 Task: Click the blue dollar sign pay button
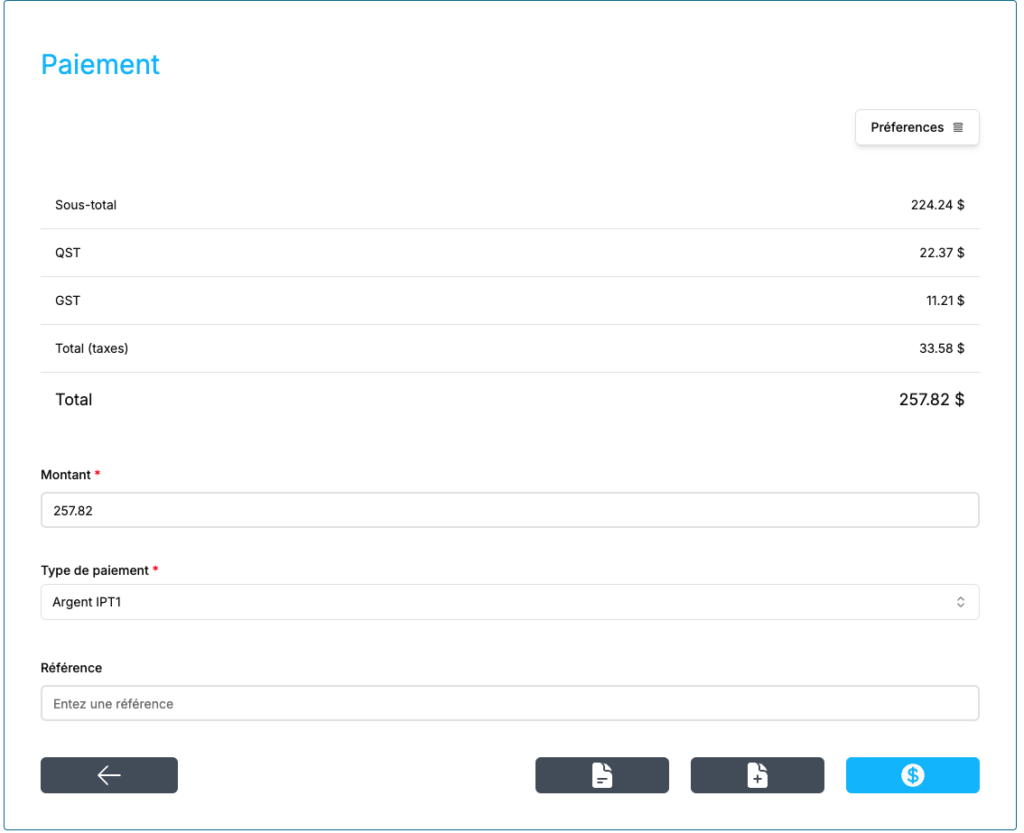click(x=912, y=775)
